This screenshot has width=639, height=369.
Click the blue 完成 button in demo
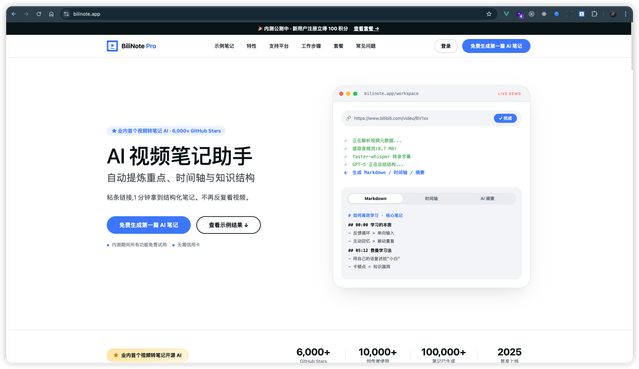505,118
